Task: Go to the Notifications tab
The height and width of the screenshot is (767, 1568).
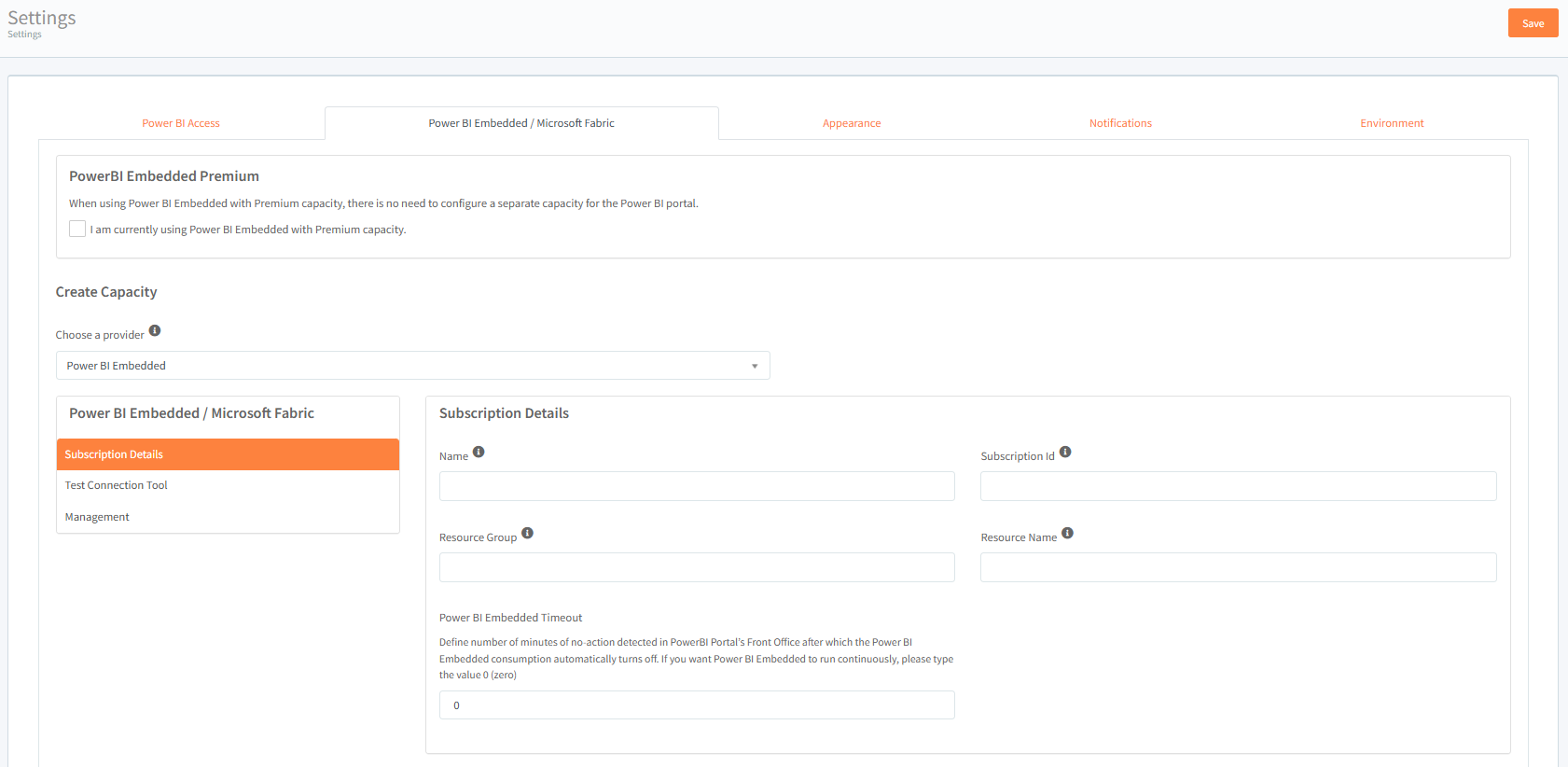Action: point(1120,123)
